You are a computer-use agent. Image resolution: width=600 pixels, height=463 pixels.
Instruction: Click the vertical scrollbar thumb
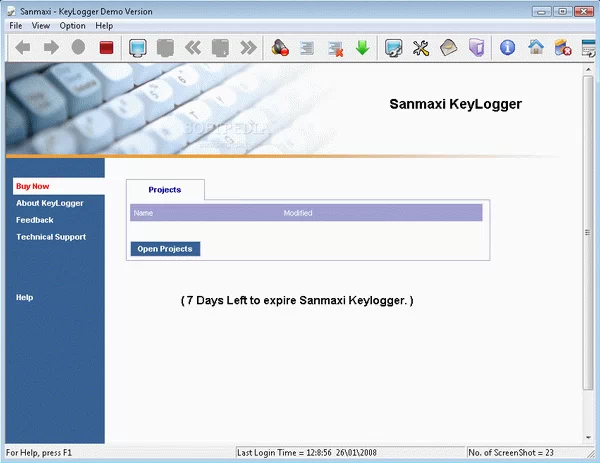click(588, 233)
